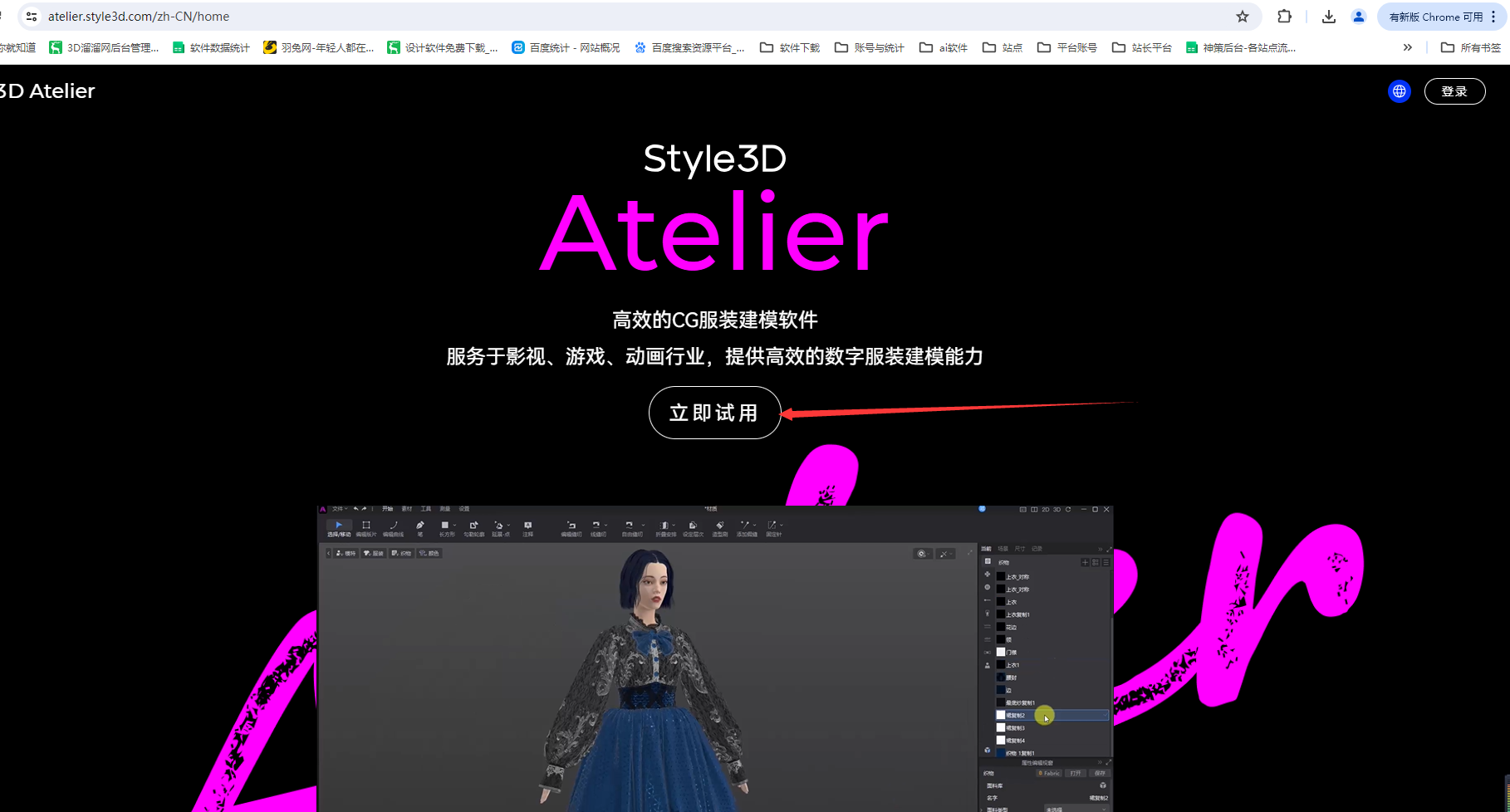Select the 造型刷 (Styling Brush) tool
Screen dimensions: 1510x812
pyautogui.click(x=719, y=526)
